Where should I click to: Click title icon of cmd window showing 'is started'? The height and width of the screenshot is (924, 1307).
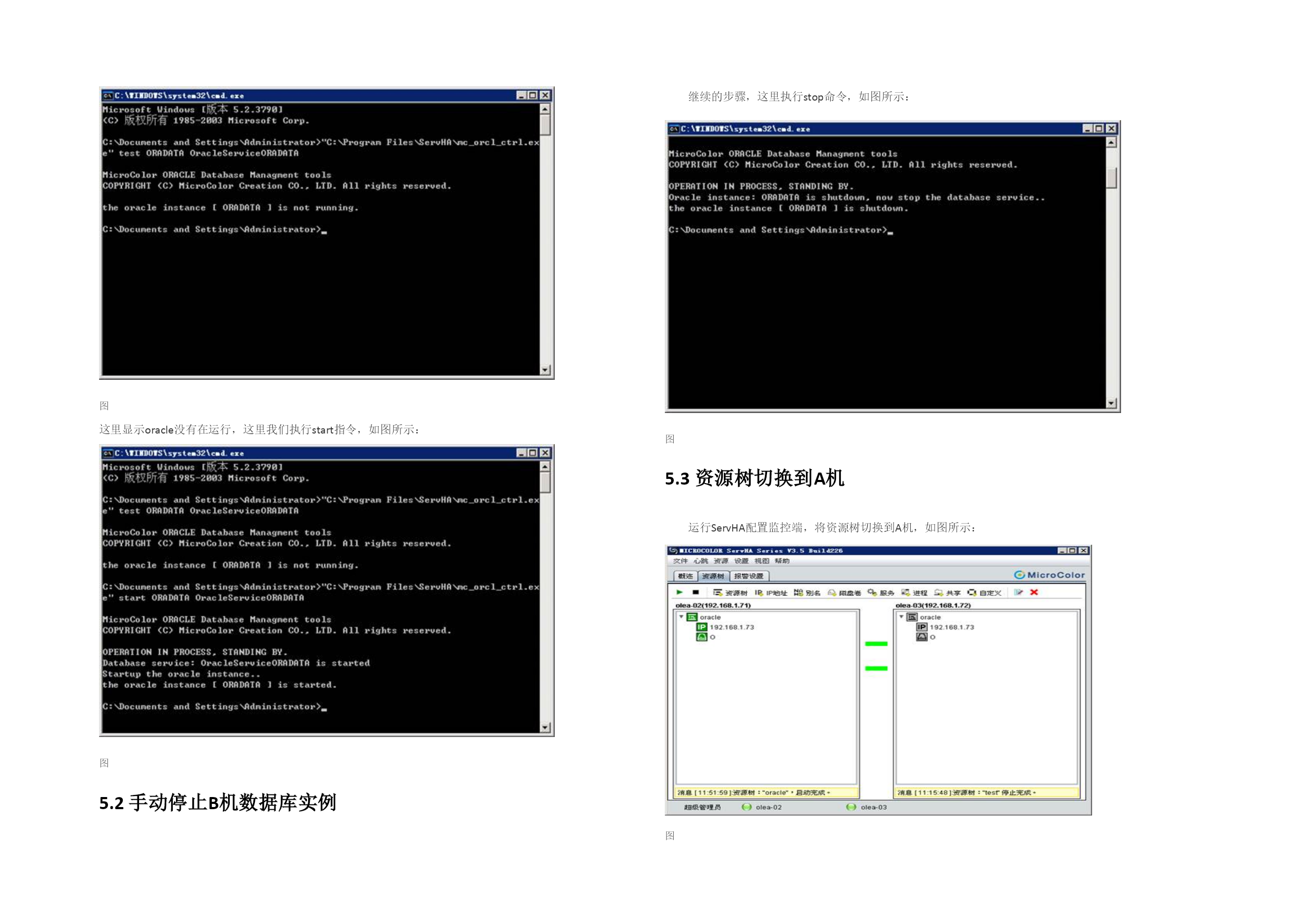107,453
